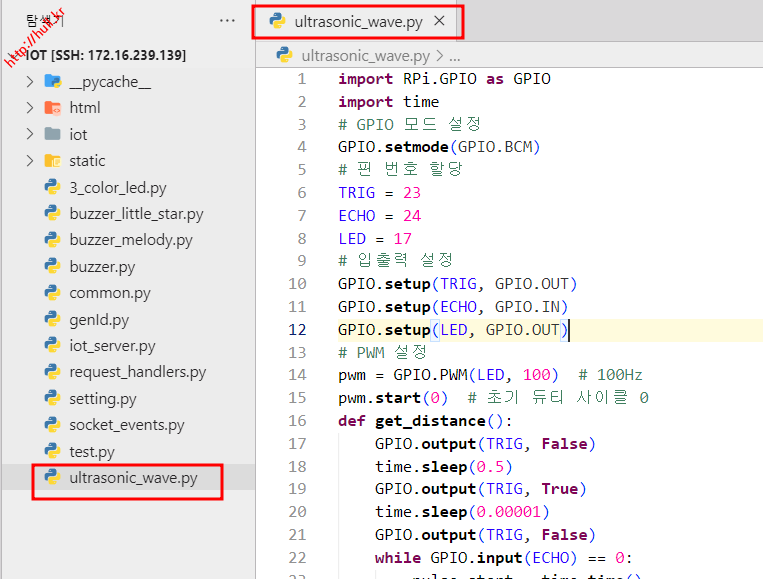Screen dimensions: 763x579
Task: Click the Python icon beside 3_color_led.py
Action: [x=52, y=187]
